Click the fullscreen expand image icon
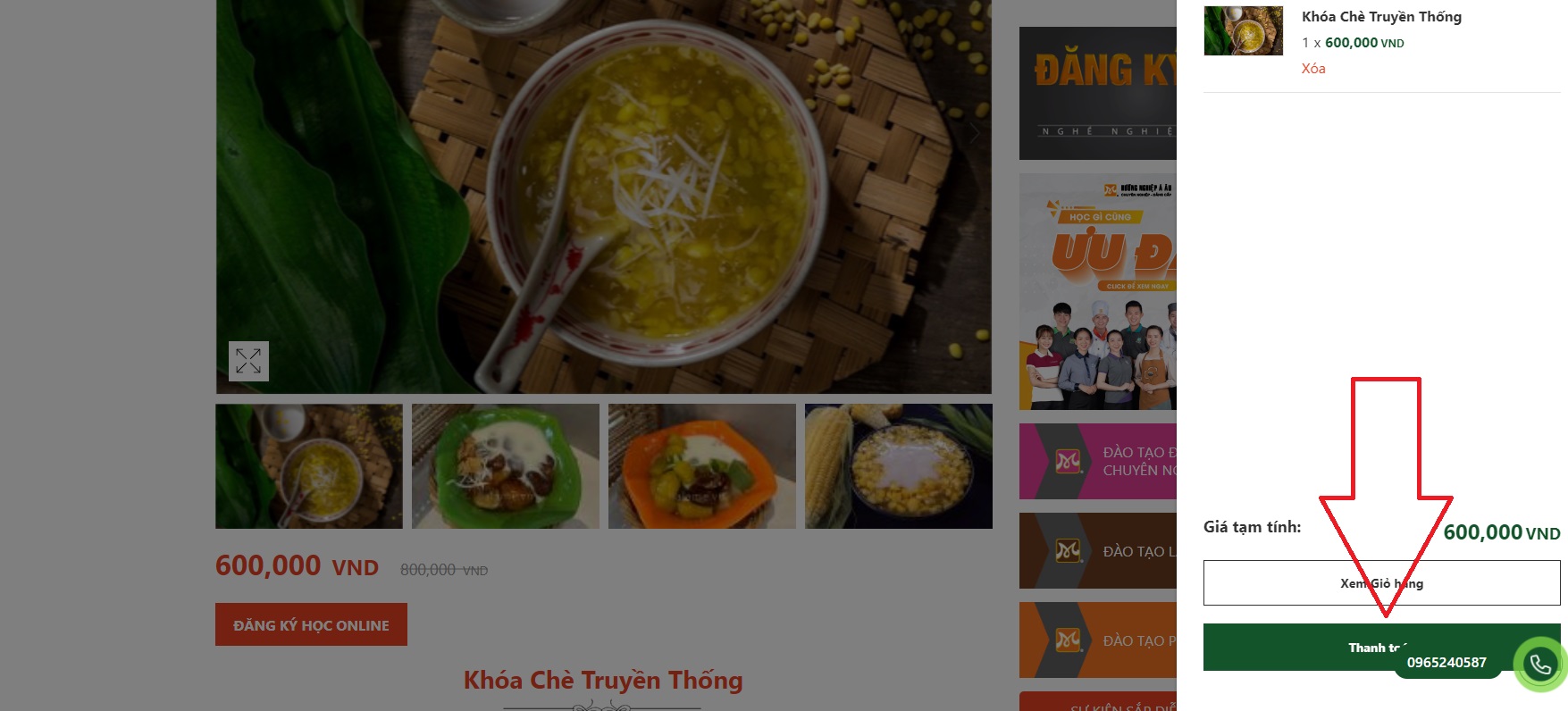This screenshot has height=711, width=1568. click(x=248, y=361)
